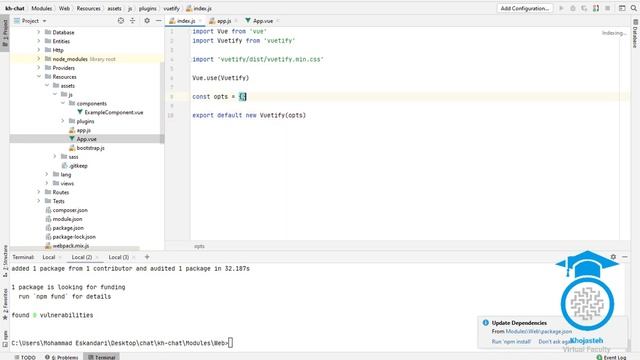
Task: Click inside the terminal command prompt
Action: 231,343
